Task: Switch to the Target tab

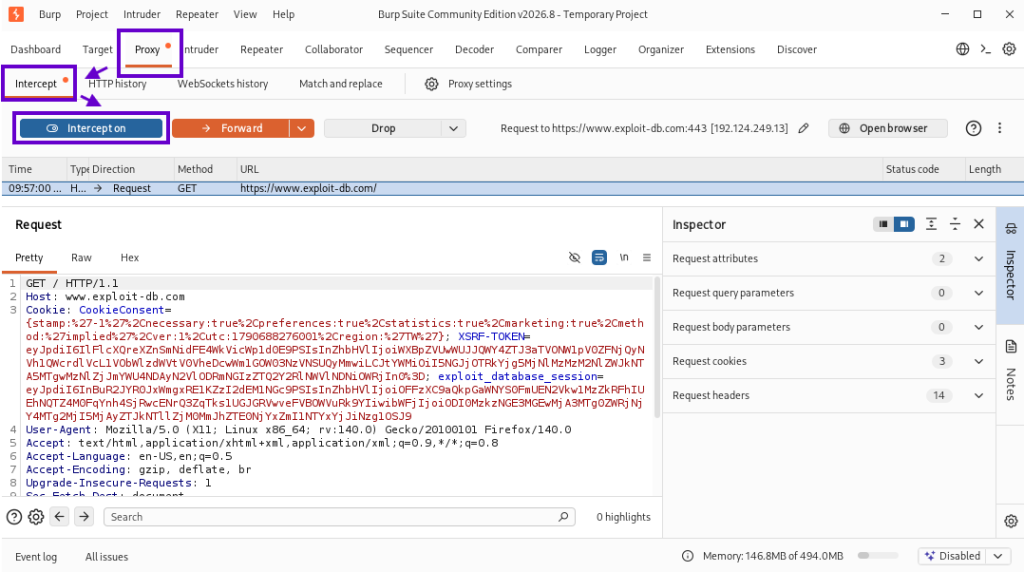Action: click(97, 49)
